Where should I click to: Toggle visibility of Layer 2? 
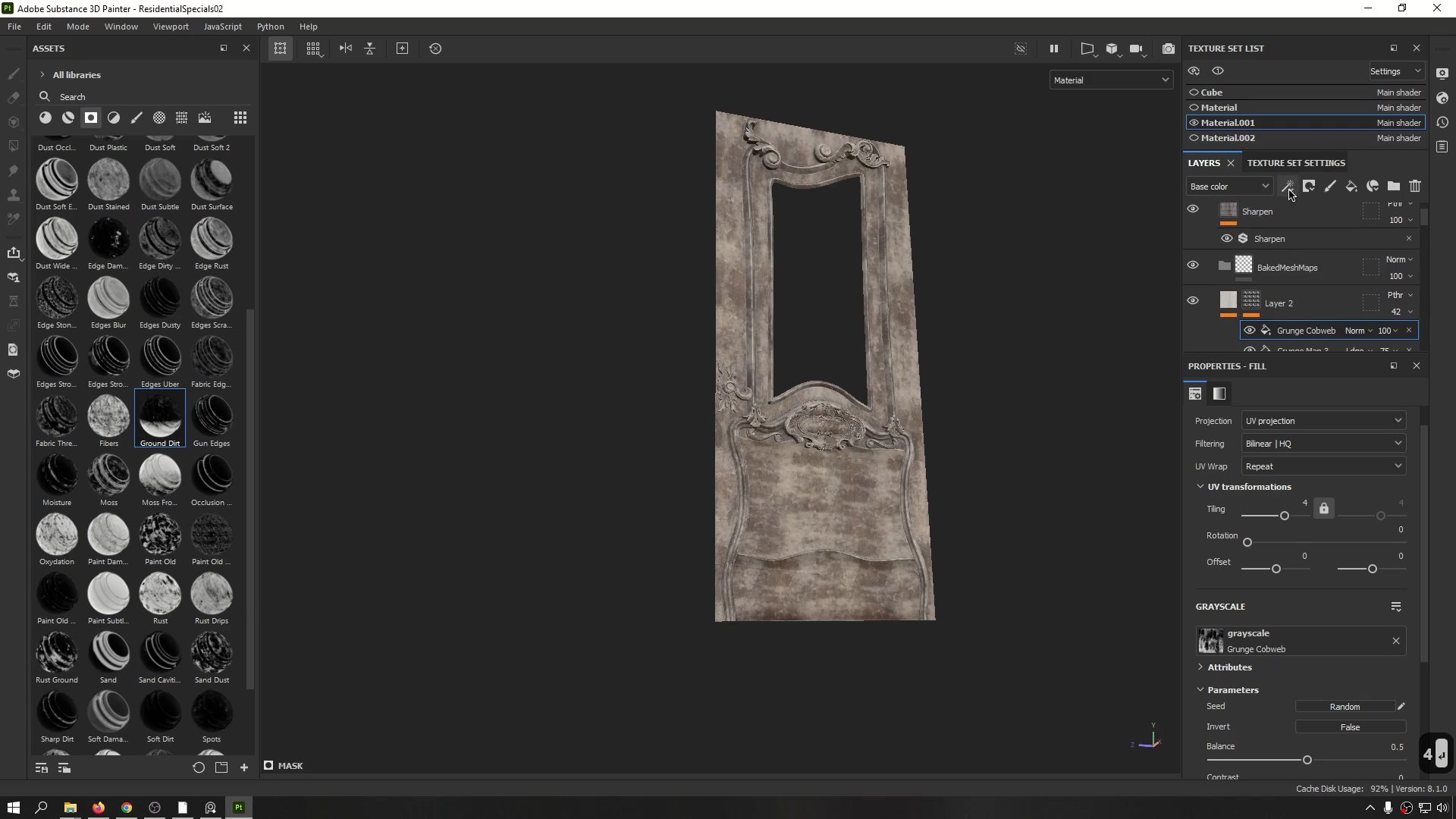[1193, 301]
